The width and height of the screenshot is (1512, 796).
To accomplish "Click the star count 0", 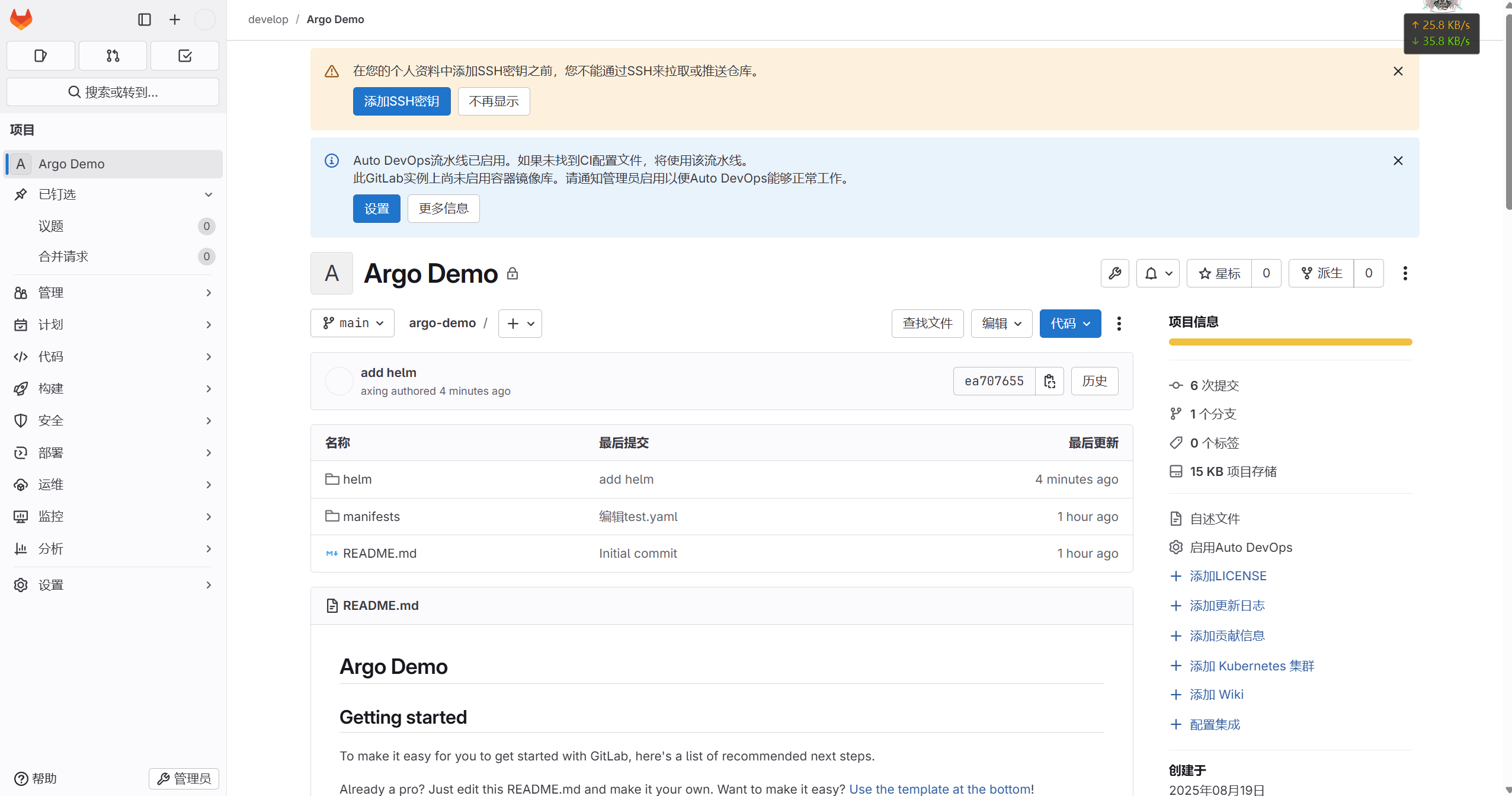I will 1266,273.
